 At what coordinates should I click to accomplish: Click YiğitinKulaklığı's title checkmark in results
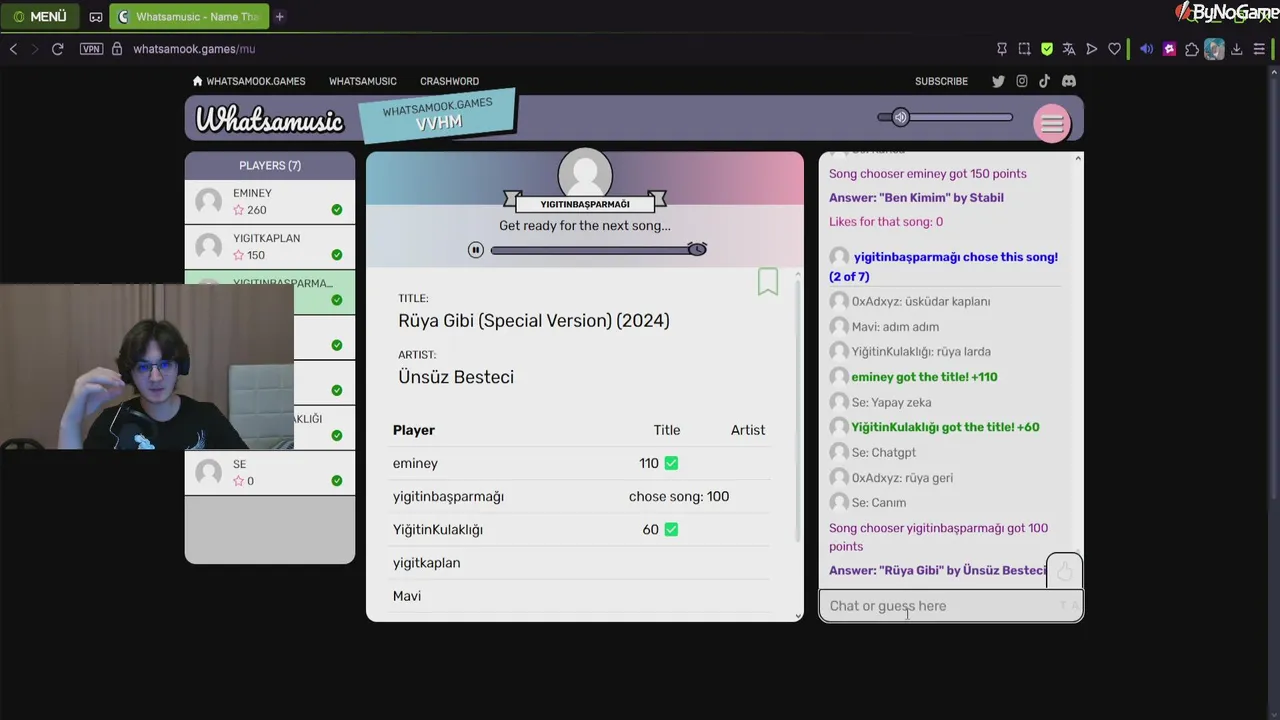[671, 530]
